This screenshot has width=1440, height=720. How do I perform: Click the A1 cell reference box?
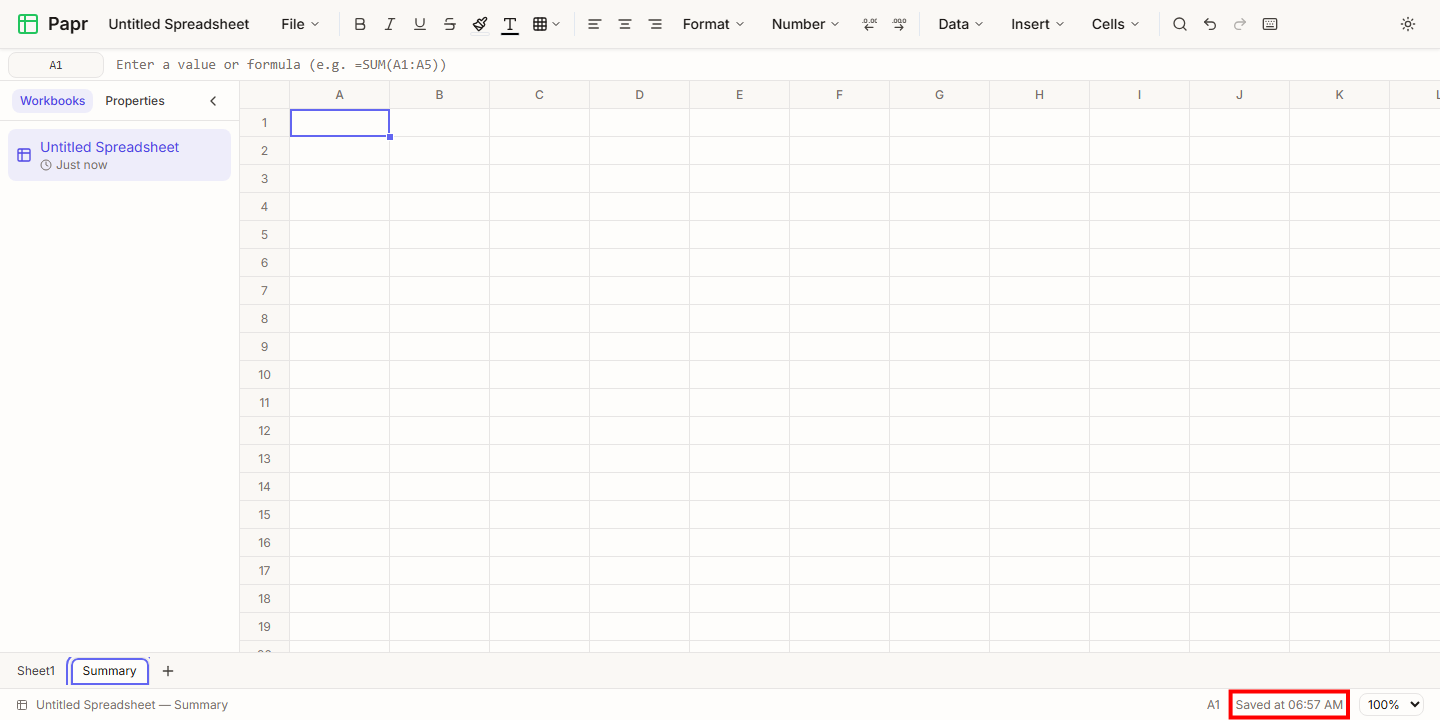56,65
